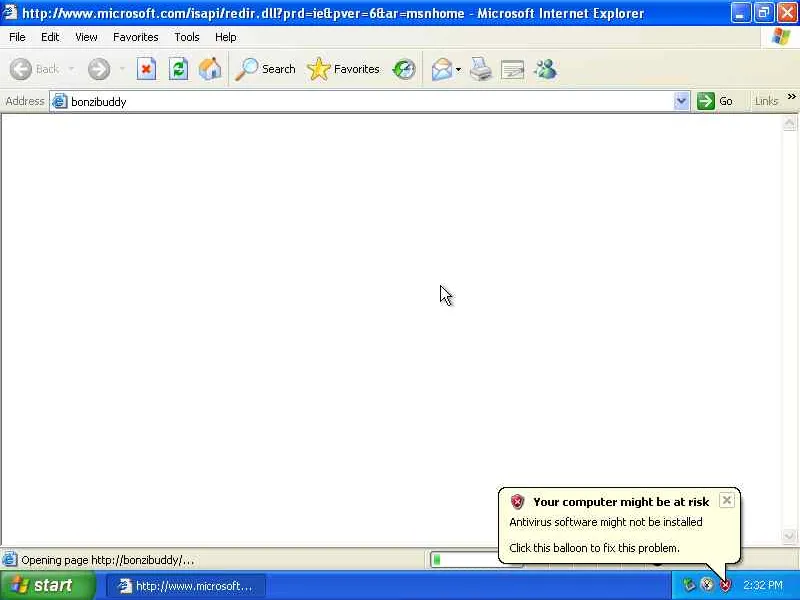Go to the Home page

point(210,69)
